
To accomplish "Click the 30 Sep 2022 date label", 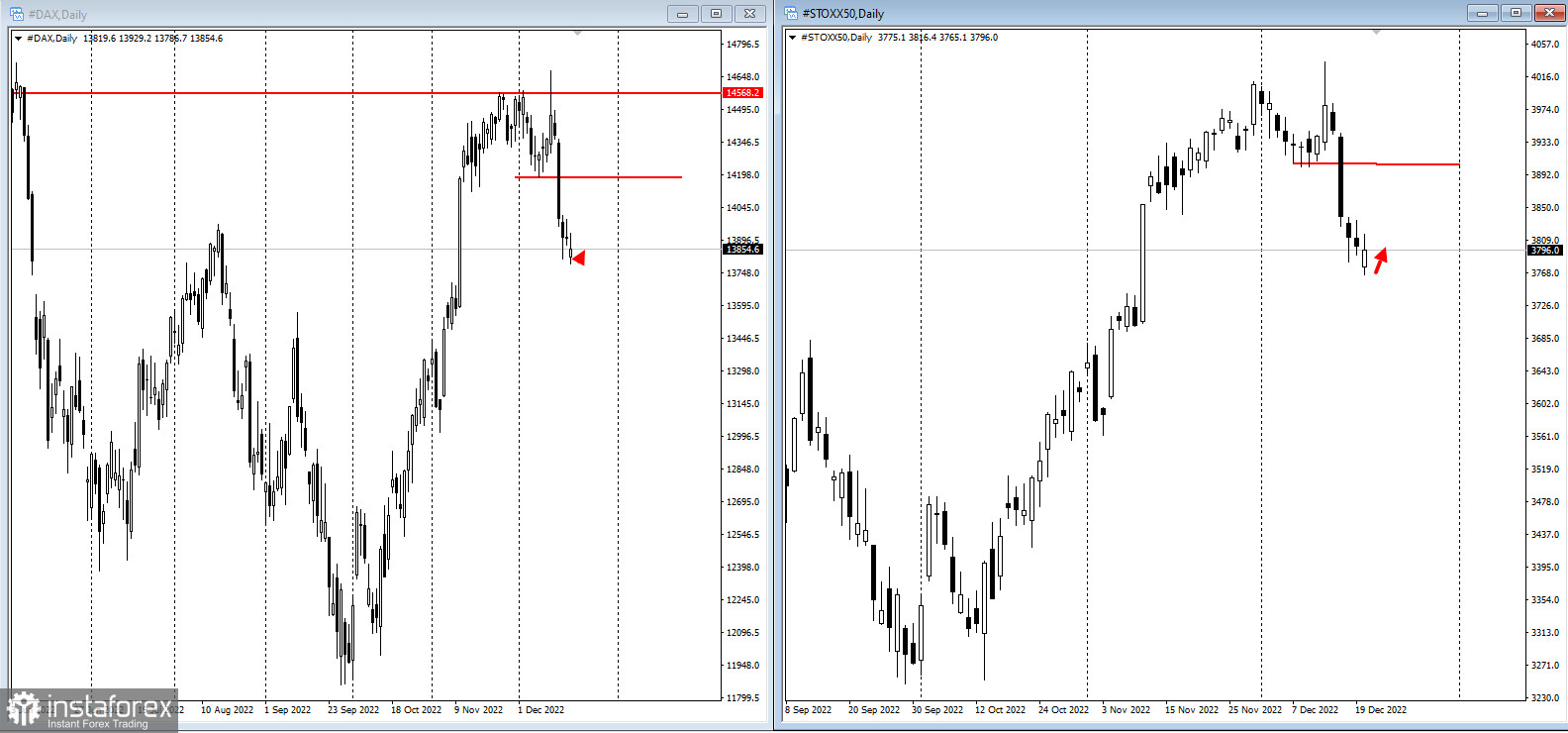I will point(937,710).
